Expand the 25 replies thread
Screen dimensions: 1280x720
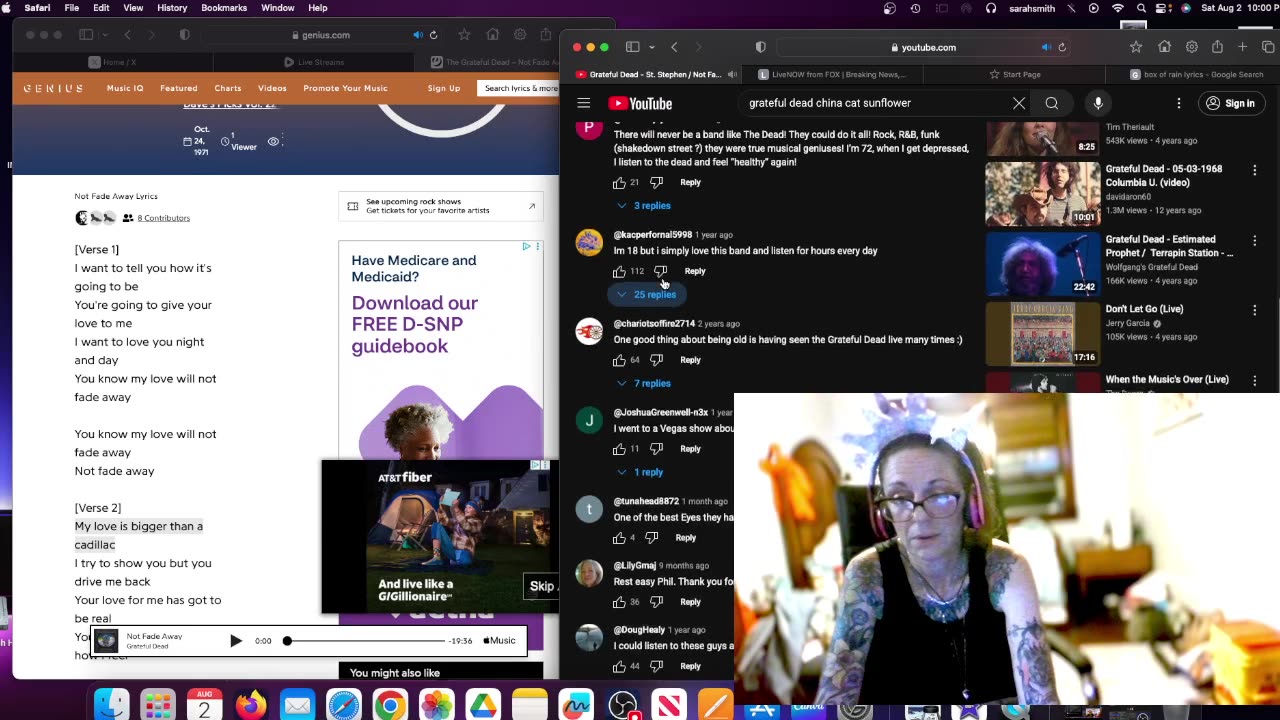pyautogui.click(x=646, y=294)
